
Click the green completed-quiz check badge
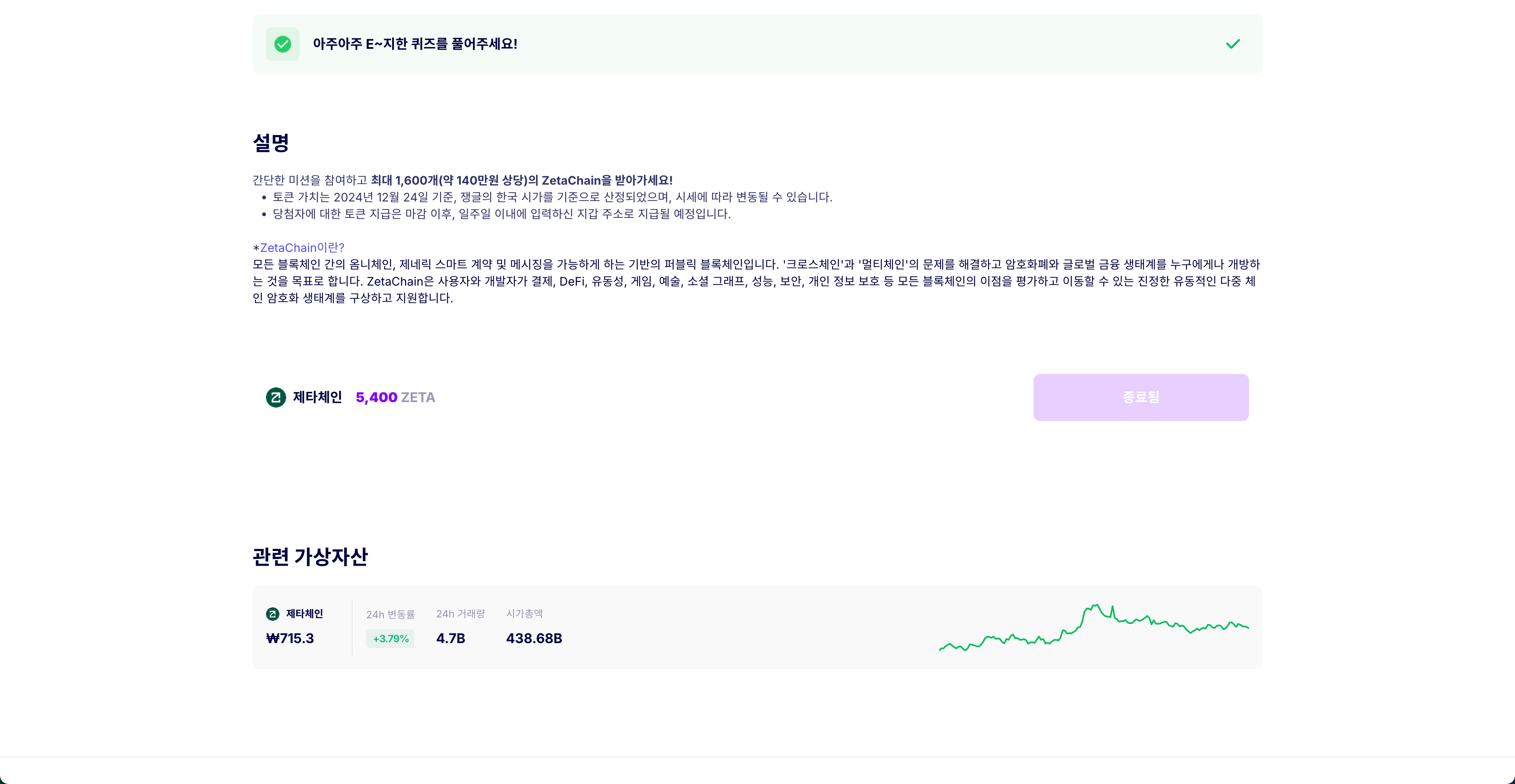pos(282,44)
